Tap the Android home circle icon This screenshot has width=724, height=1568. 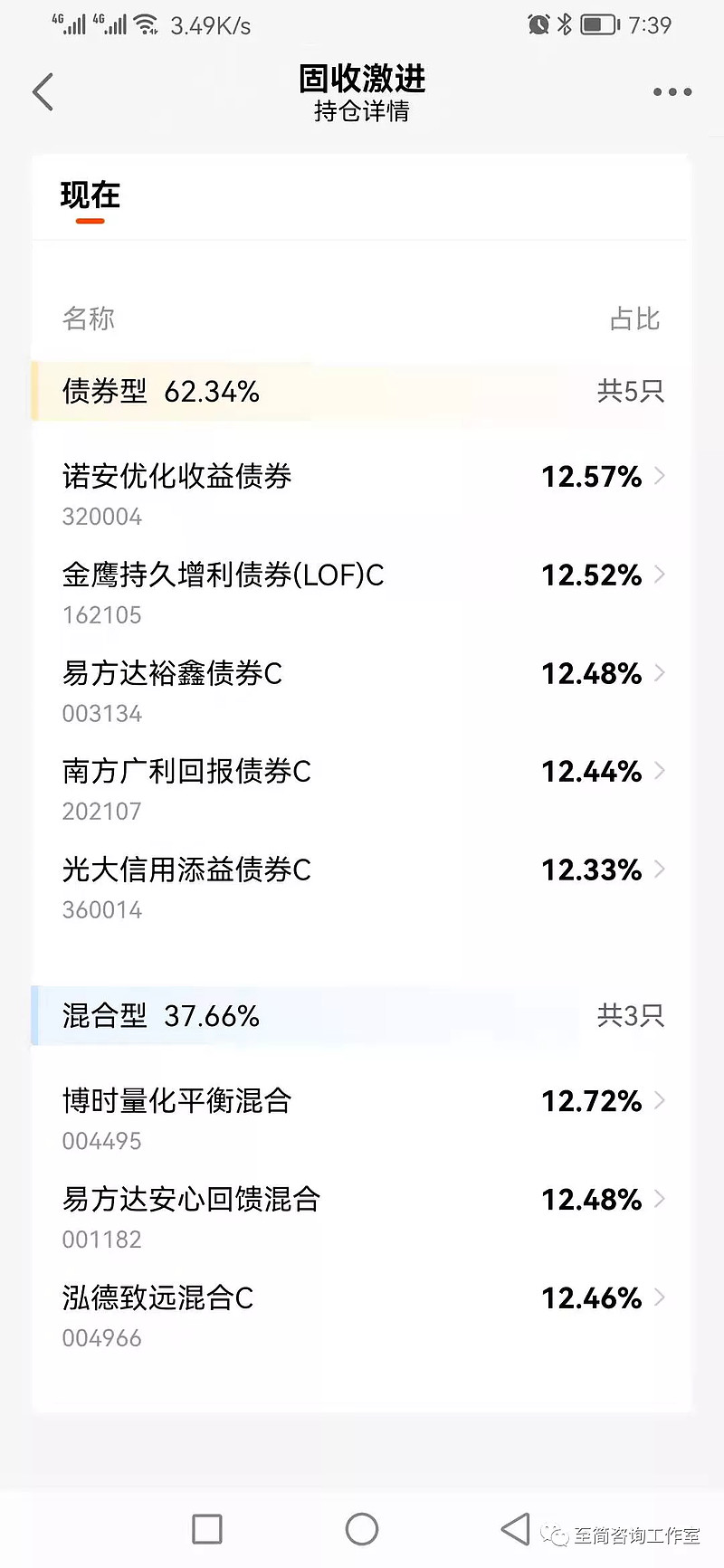point(362,1529)
